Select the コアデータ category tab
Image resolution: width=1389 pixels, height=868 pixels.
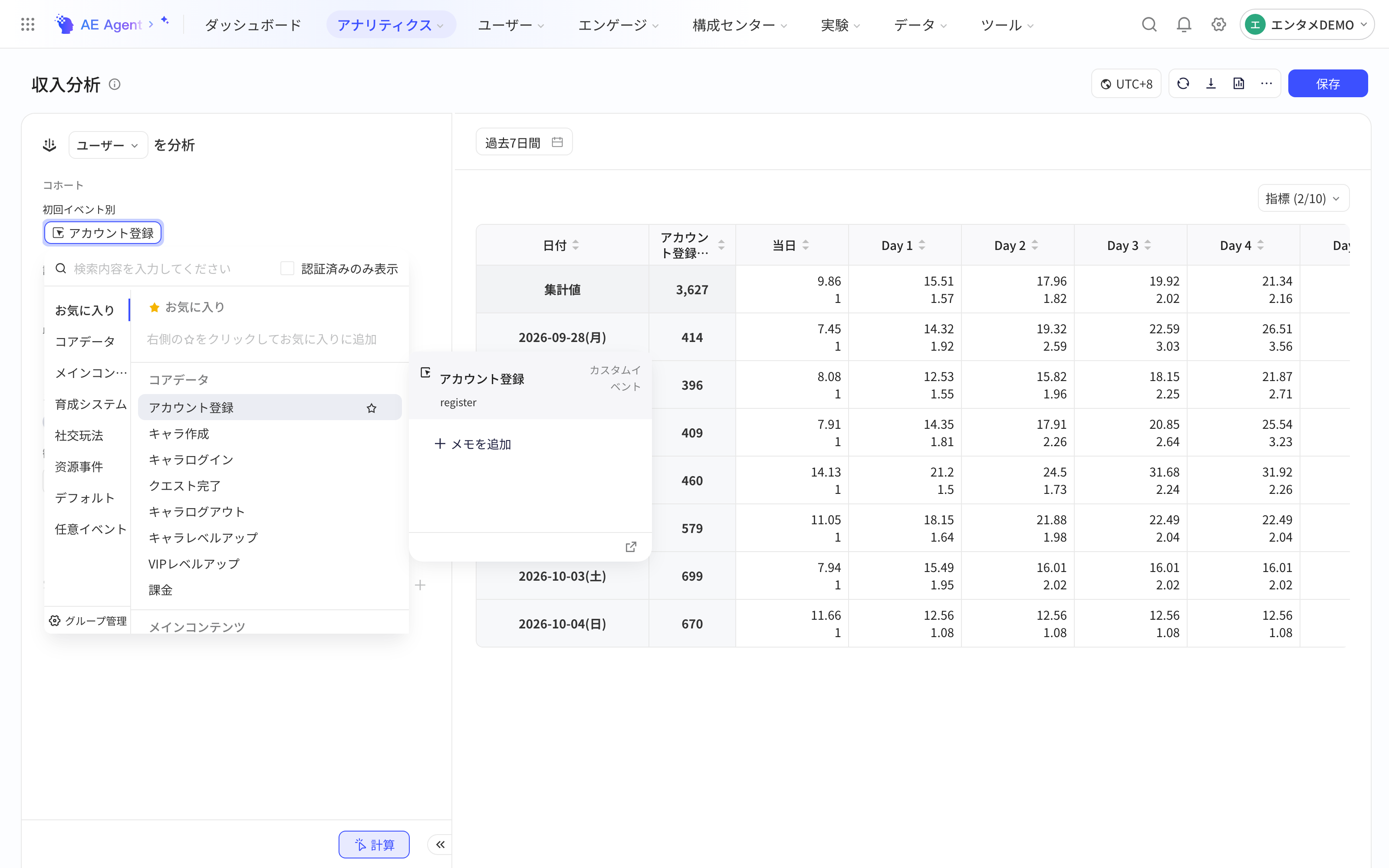pyautogui.click(x=85, y=342)
